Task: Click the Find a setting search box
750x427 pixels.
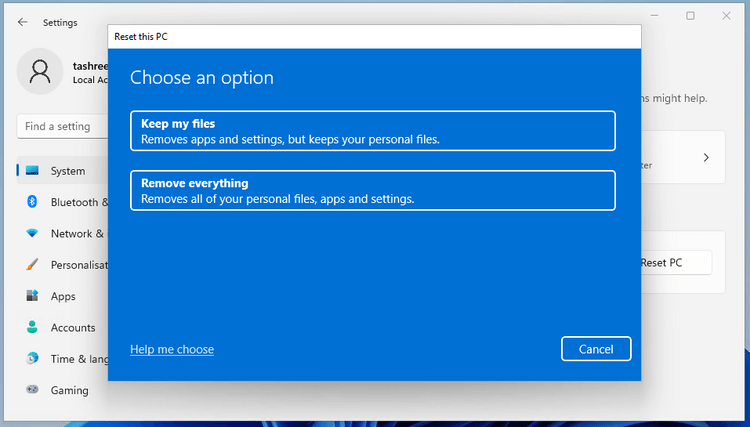Action: pos(62,127)
